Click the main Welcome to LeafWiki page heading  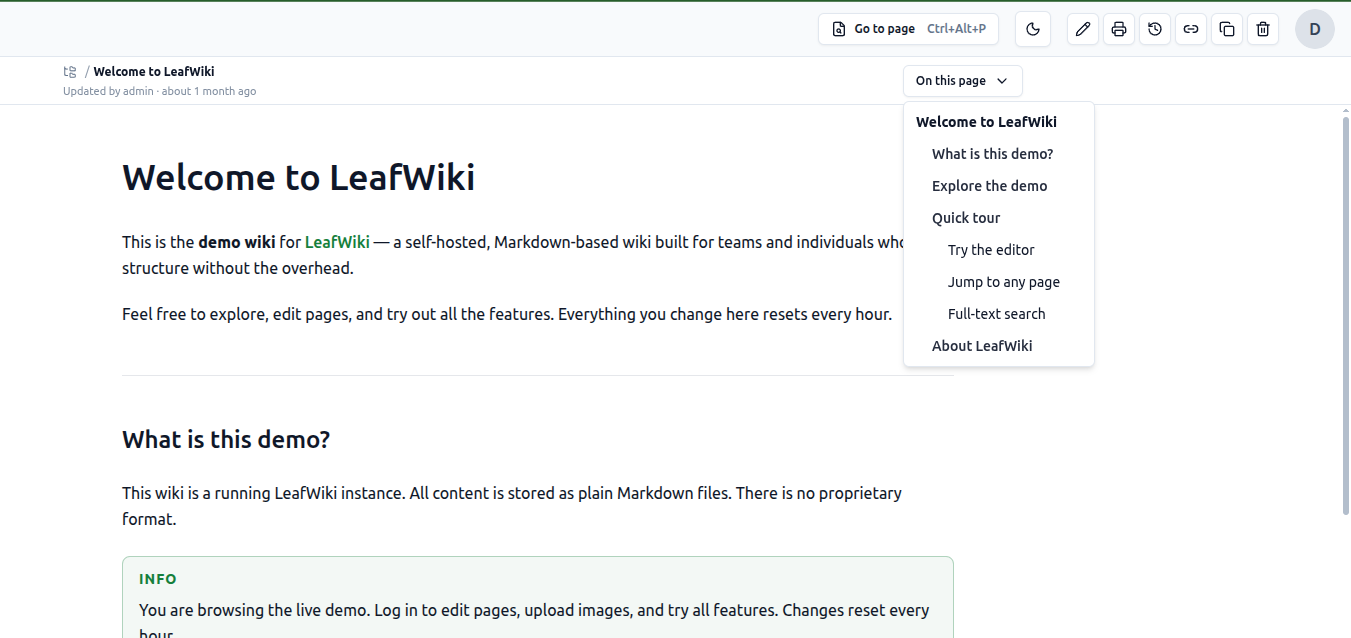click(298, 178)
